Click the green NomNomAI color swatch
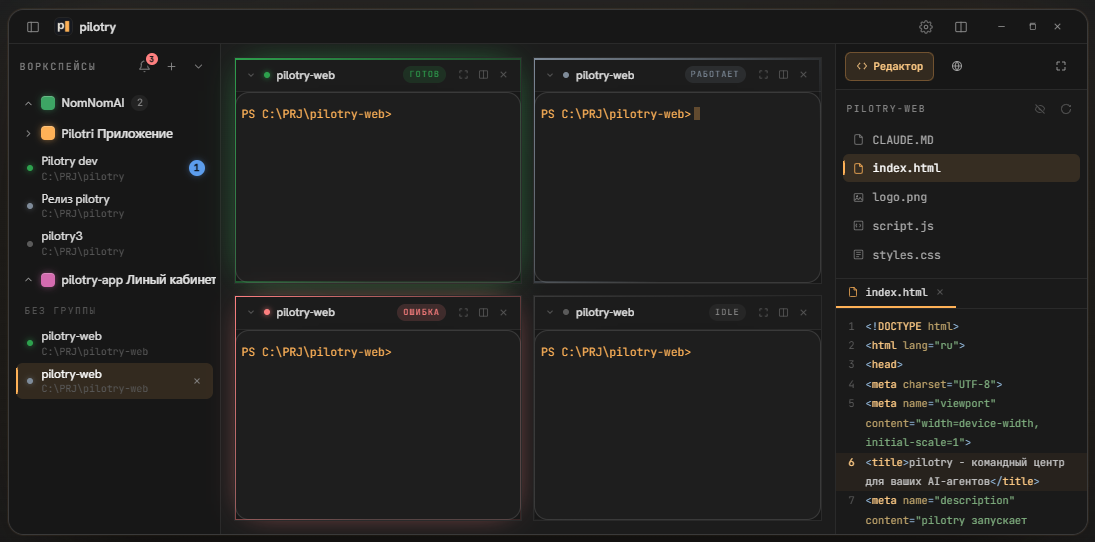 (x=48, y=103)
